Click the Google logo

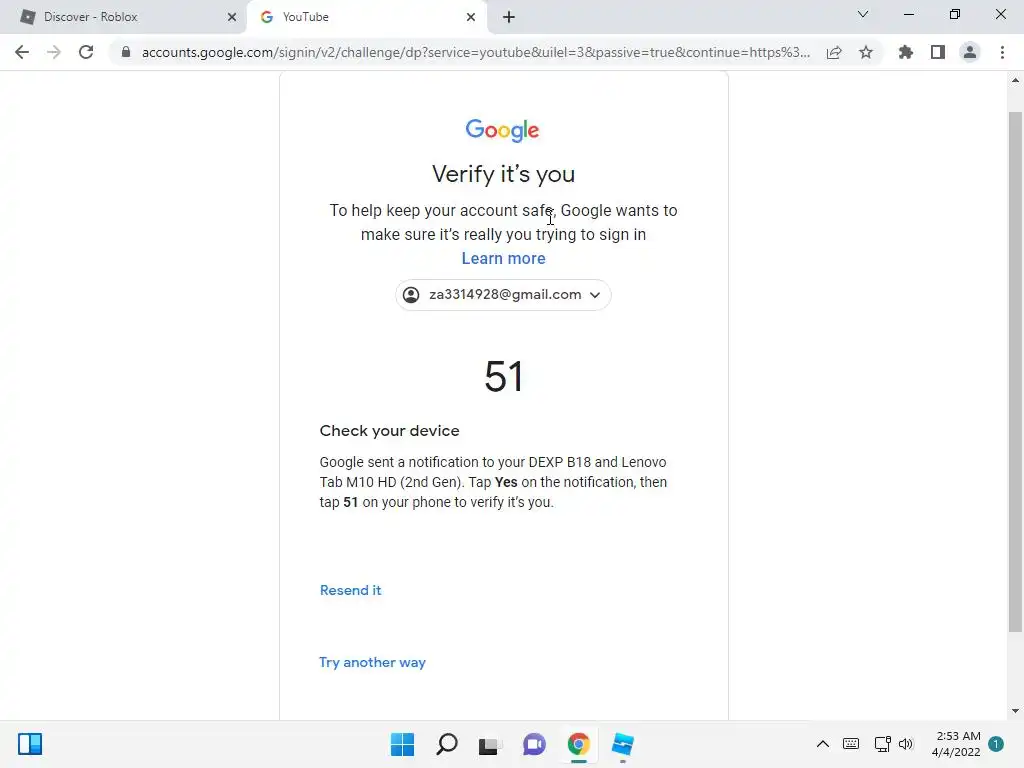(502, 130)
